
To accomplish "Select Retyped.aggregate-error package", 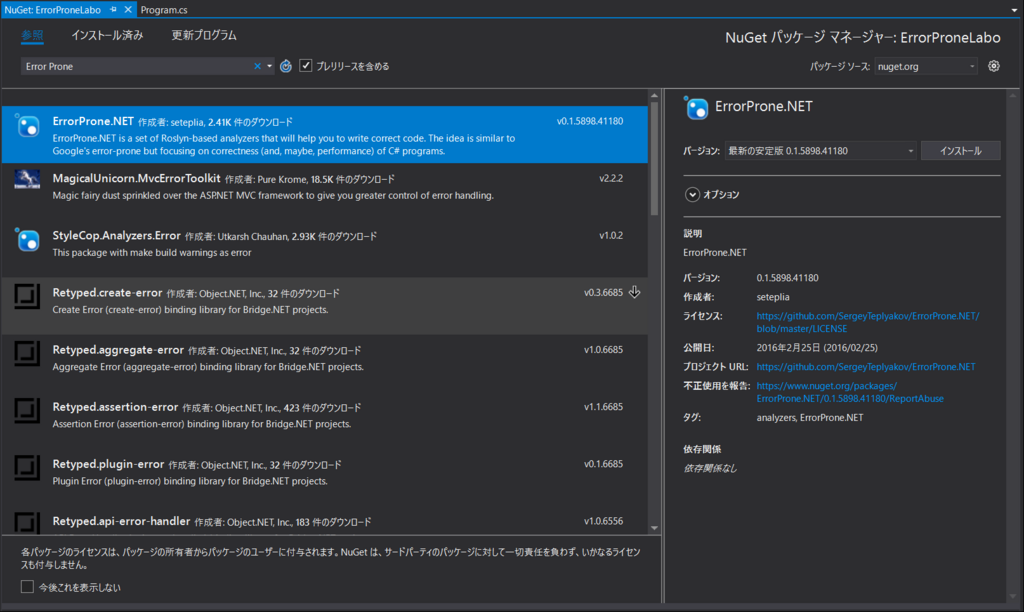I will pos(325,363).
